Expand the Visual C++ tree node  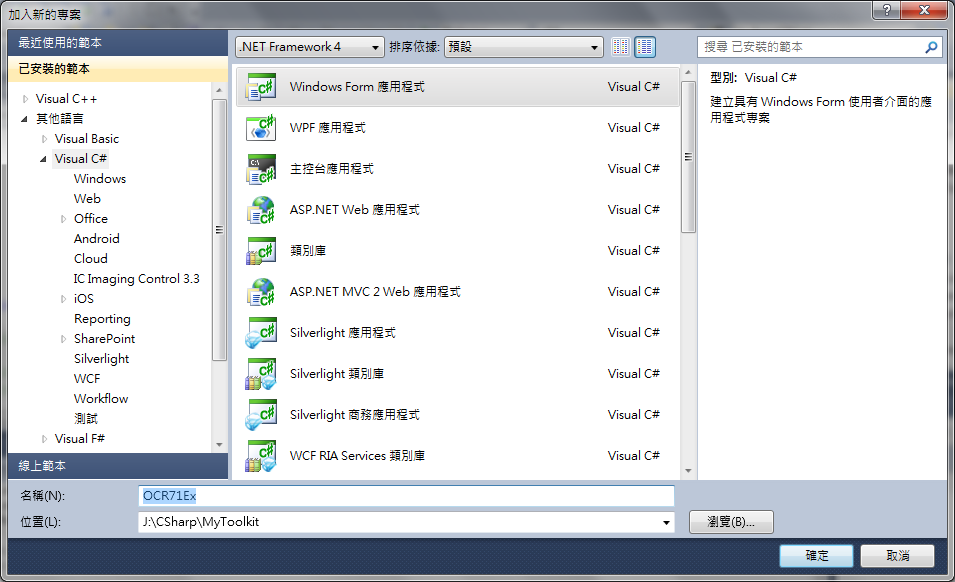tap(25, 99)
